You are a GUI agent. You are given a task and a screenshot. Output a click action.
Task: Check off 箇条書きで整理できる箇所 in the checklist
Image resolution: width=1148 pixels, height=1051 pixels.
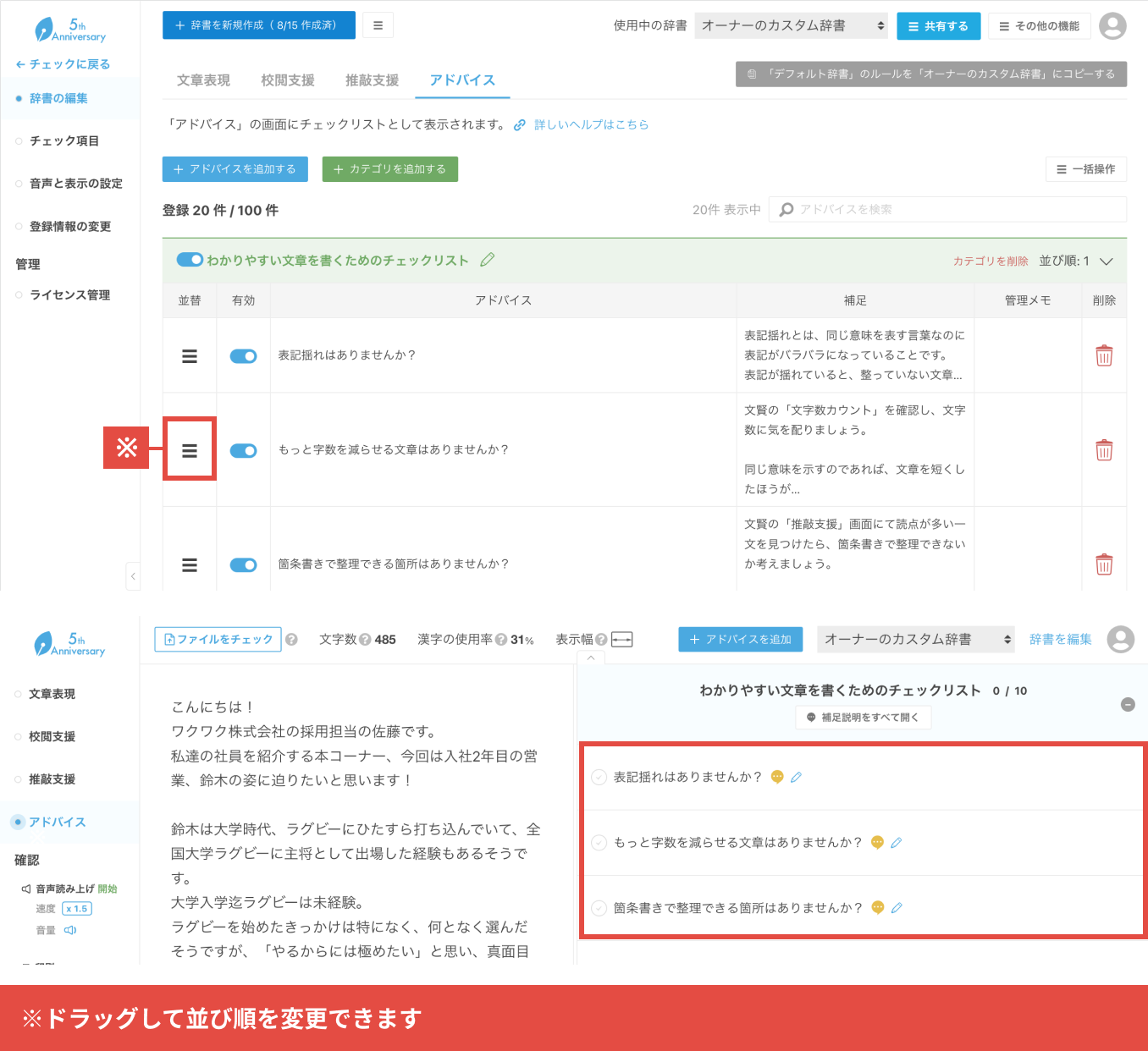(x=599, y=908)
